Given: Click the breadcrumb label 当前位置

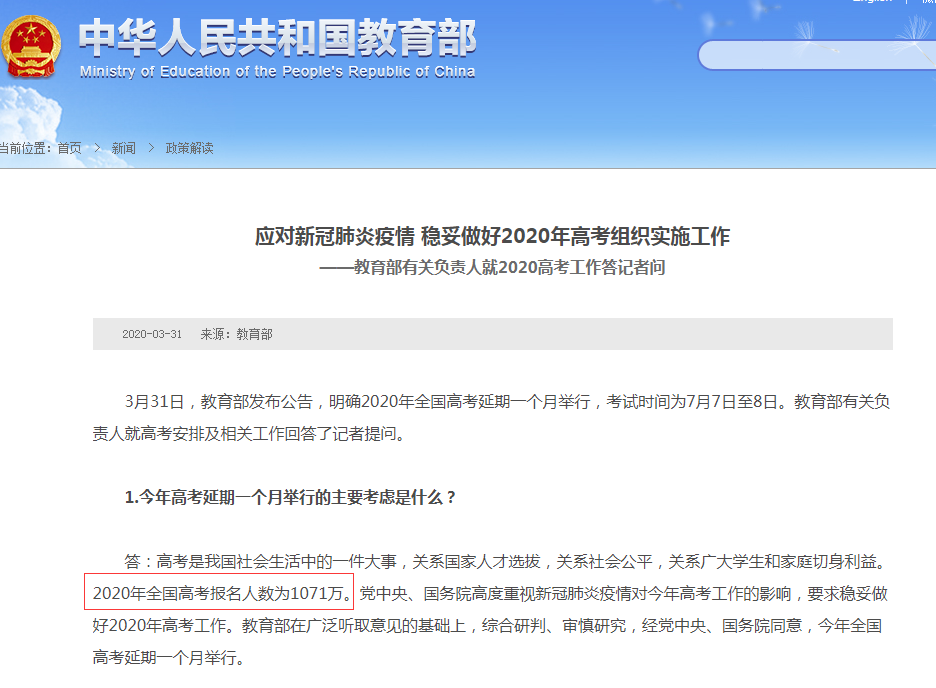Looking at the screenshot, I should pyautogui.click(x=26, y=148).
